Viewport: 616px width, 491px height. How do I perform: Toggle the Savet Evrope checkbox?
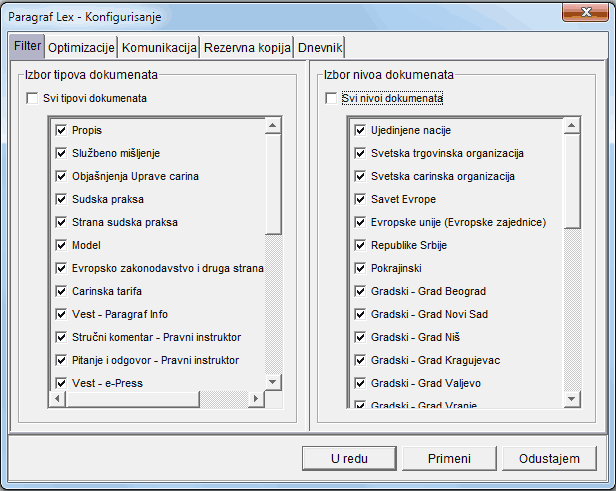[x=360, y=199]
